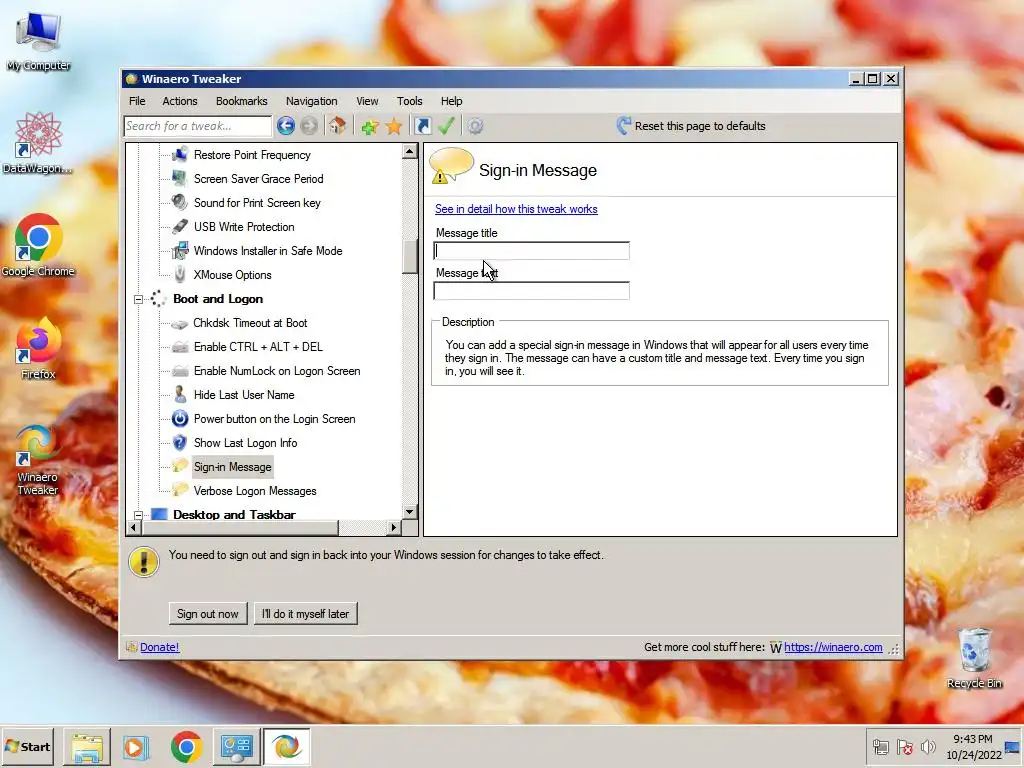Click the taskbar clock 9:43 PM

973,739
